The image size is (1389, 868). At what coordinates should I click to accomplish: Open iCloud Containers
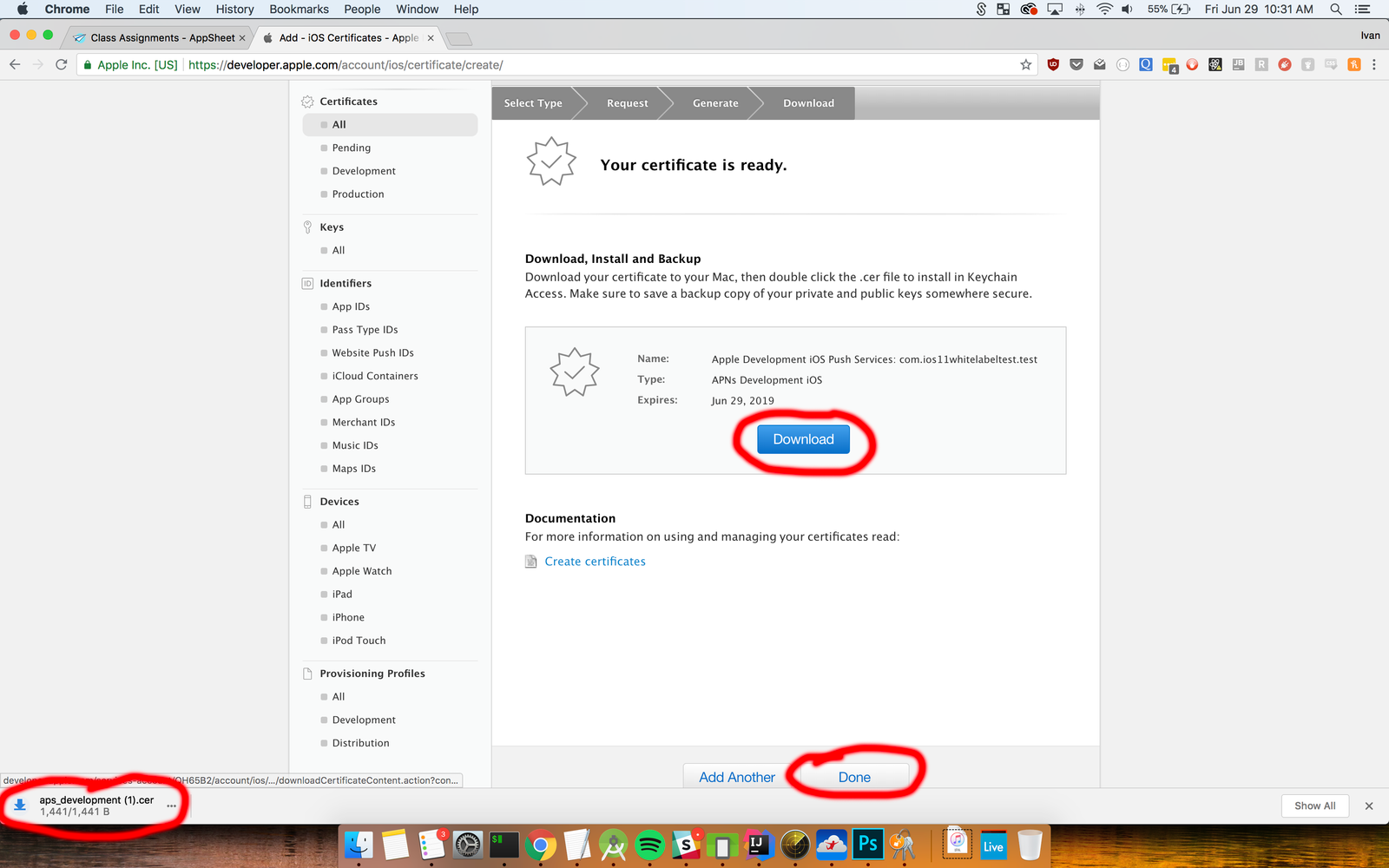[x=375, y=376]
